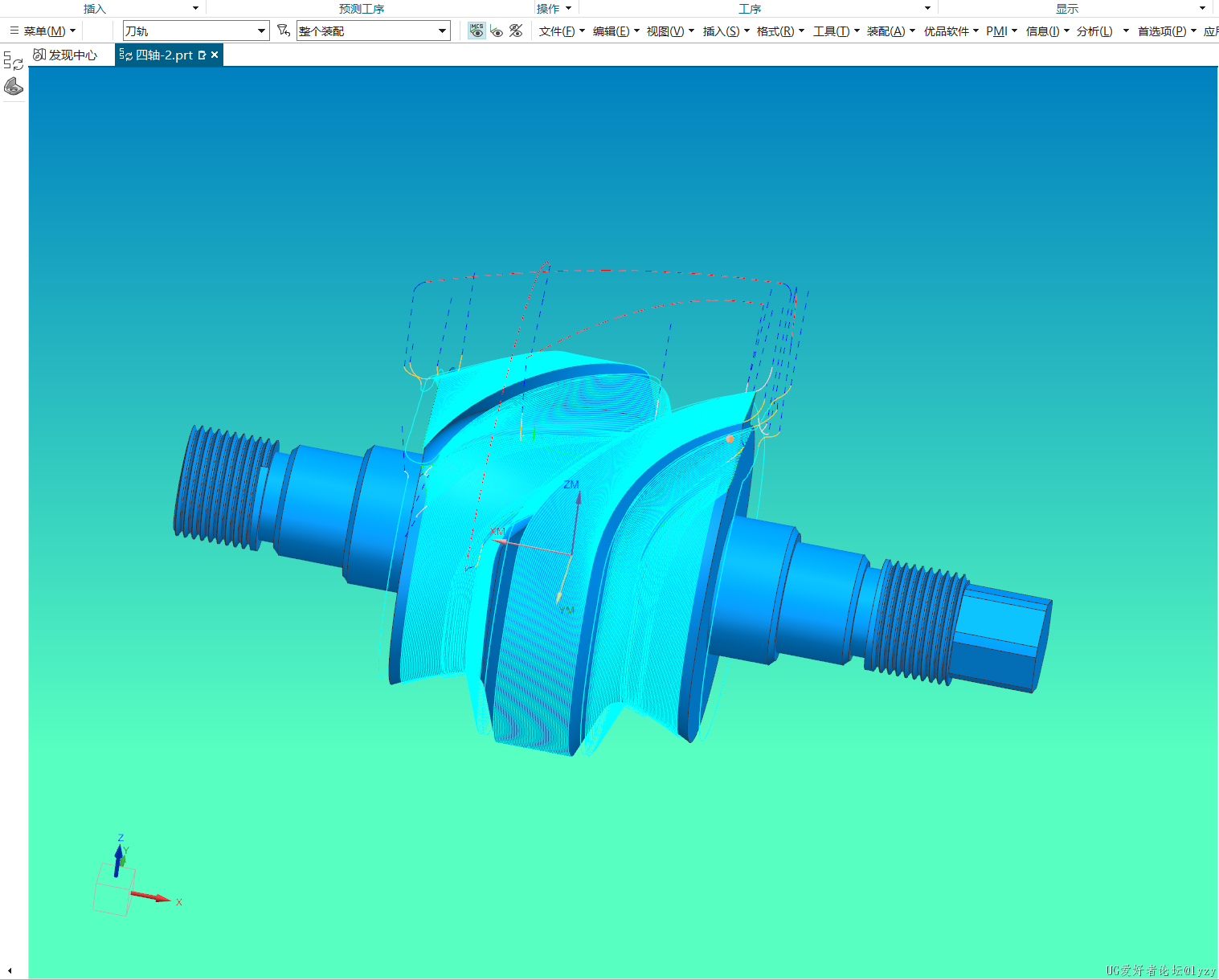Click the view triad Z axis arrow
This screenshot has height=980, width=1219.
click(119, 860)
